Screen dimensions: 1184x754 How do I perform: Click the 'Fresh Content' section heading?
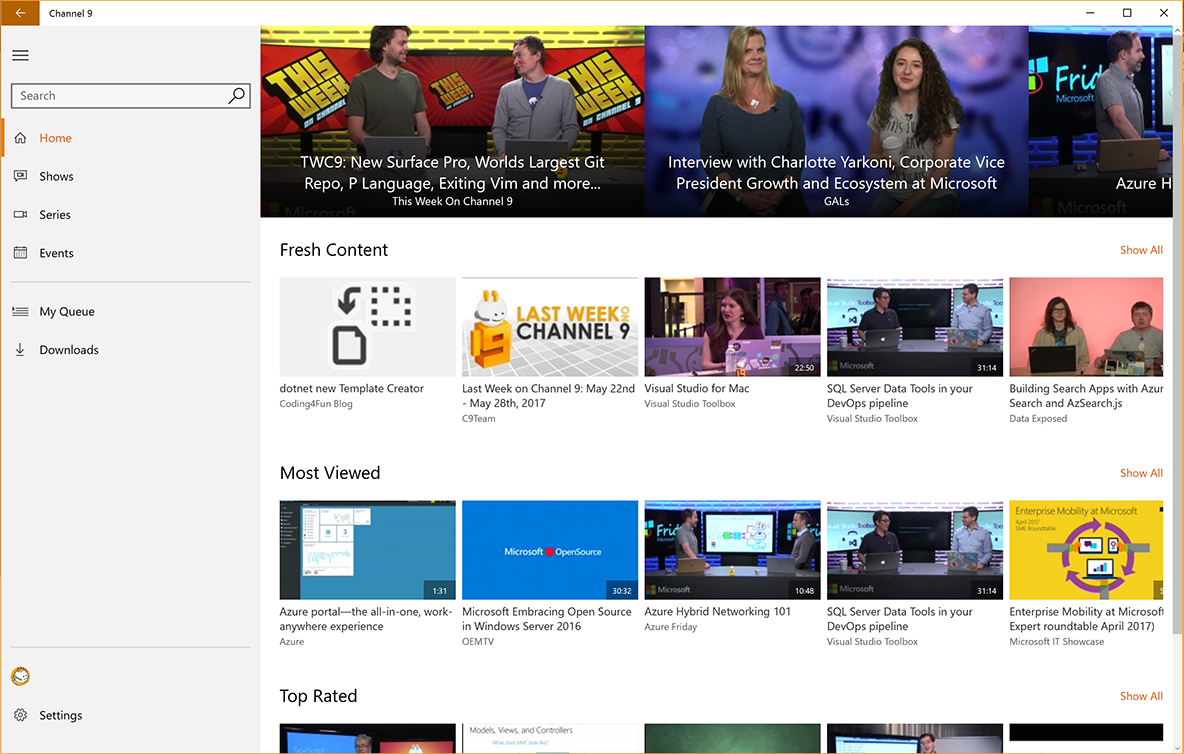[x=334, y=250]
